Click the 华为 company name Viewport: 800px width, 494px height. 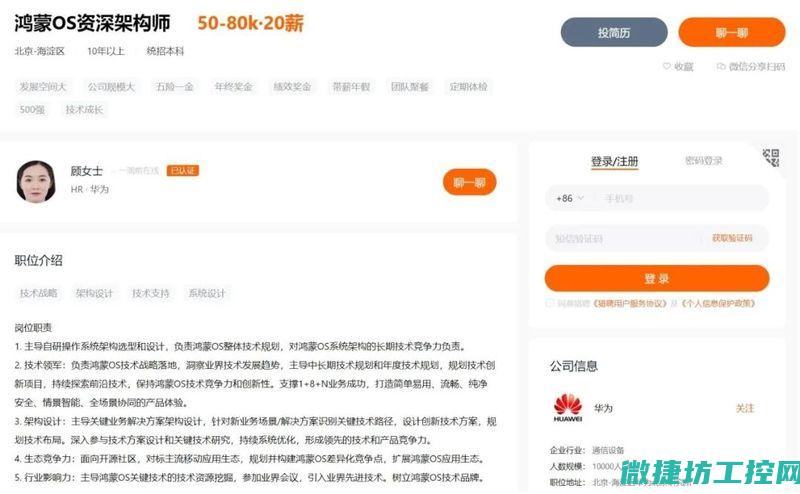coord(603,408)
